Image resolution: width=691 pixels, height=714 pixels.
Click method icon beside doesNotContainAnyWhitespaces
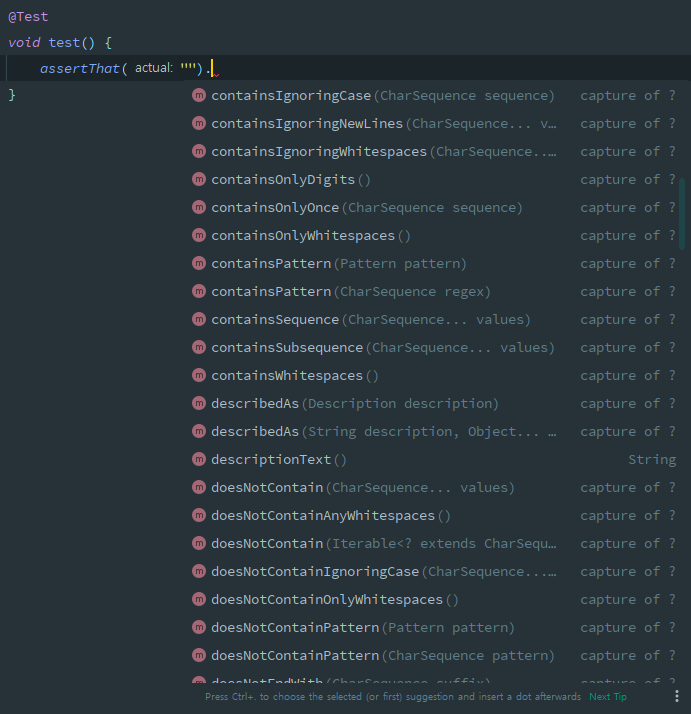[x=199, y=515]
